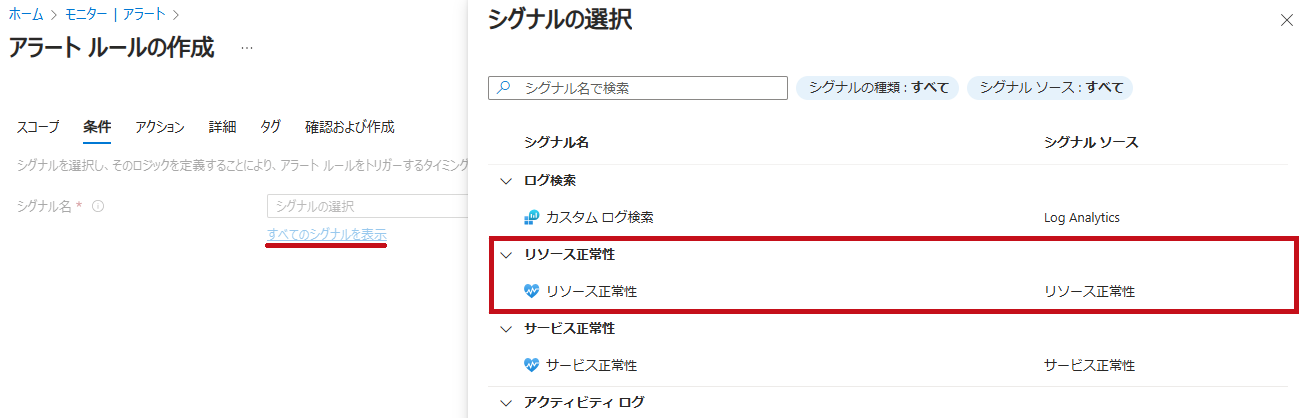Click the info icon beside シグナル名
The image size is (1302, 418).
point(98,207)
